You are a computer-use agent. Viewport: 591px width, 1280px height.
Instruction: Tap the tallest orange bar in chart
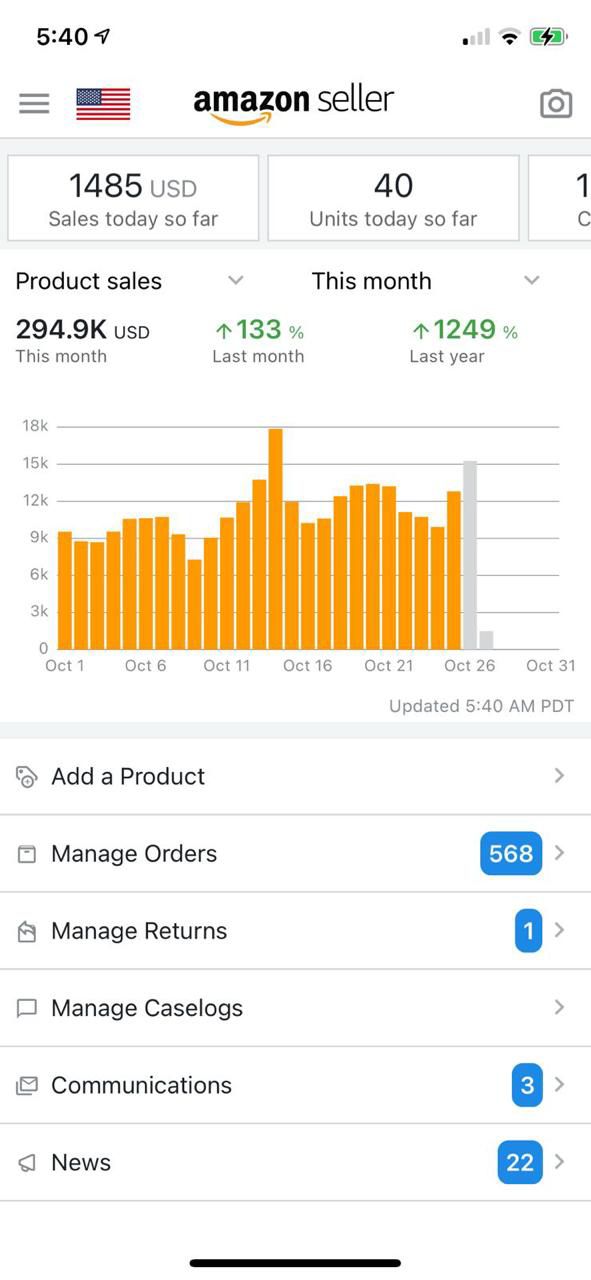pos(276,539)
